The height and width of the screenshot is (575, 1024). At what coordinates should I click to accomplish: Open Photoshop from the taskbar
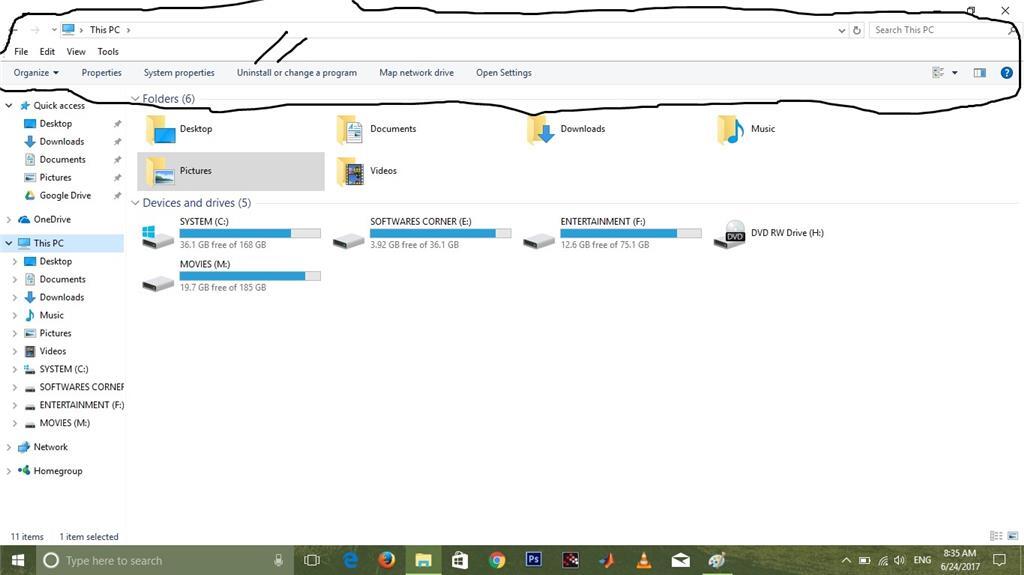click(x=534, y=560)
